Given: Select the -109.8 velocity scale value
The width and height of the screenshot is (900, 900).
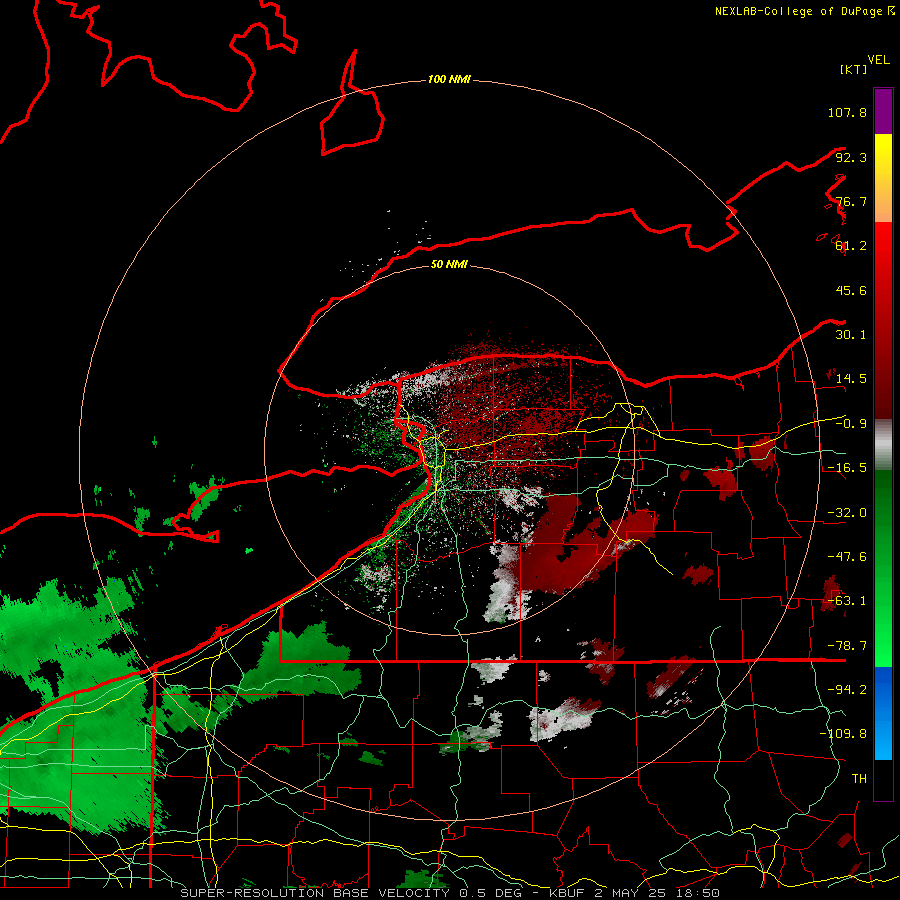Looking at the screenshot, I should tap(843, 734).
